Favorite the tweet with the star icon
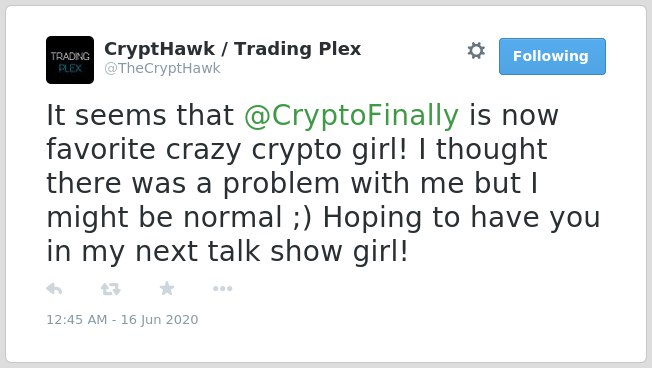Viewport: 652px width, 368px height. [x=167, y=288]
